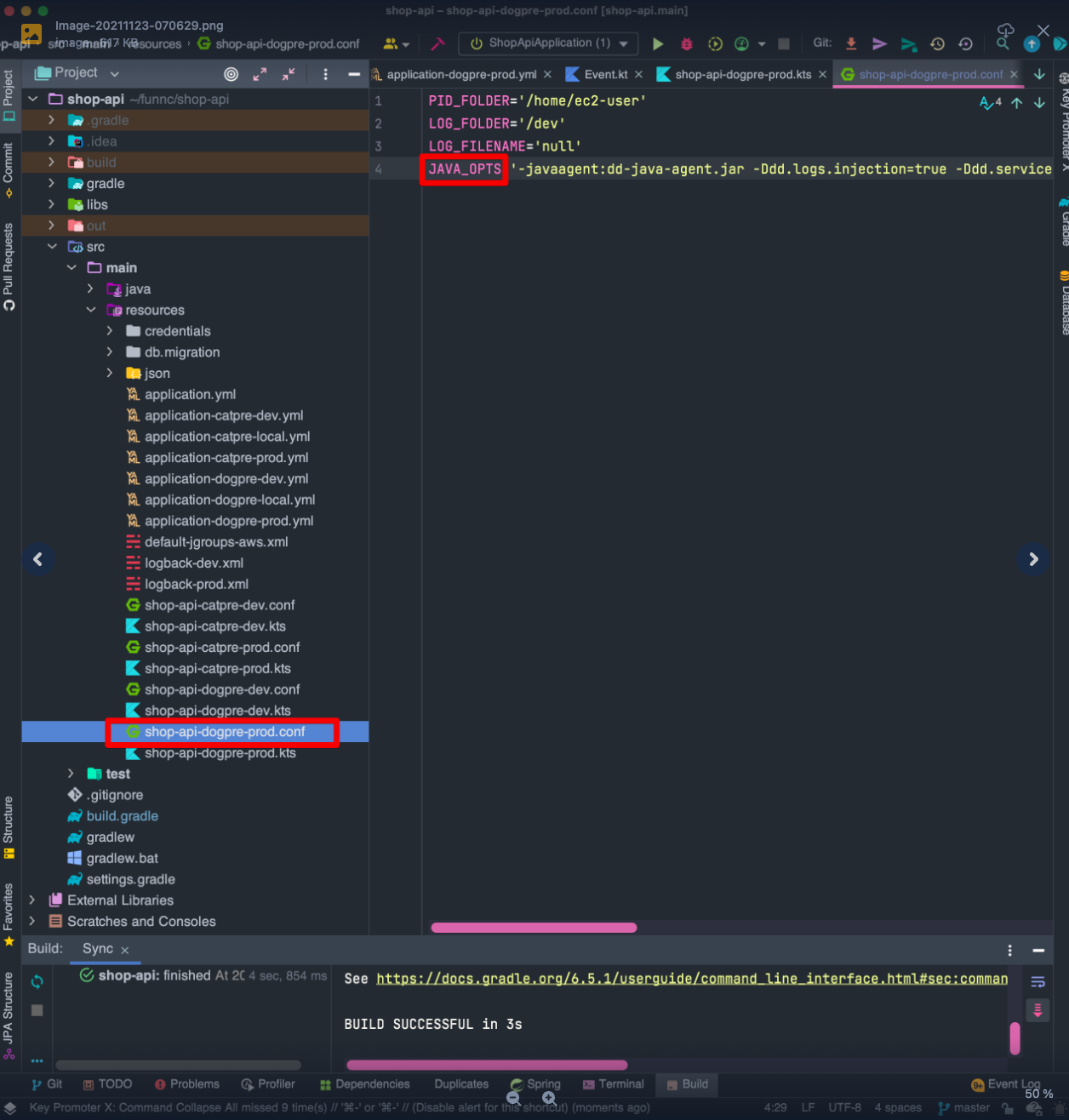Click the blue IDE update arrow icon
1069x1120 pixels.
coord(1032,44)
